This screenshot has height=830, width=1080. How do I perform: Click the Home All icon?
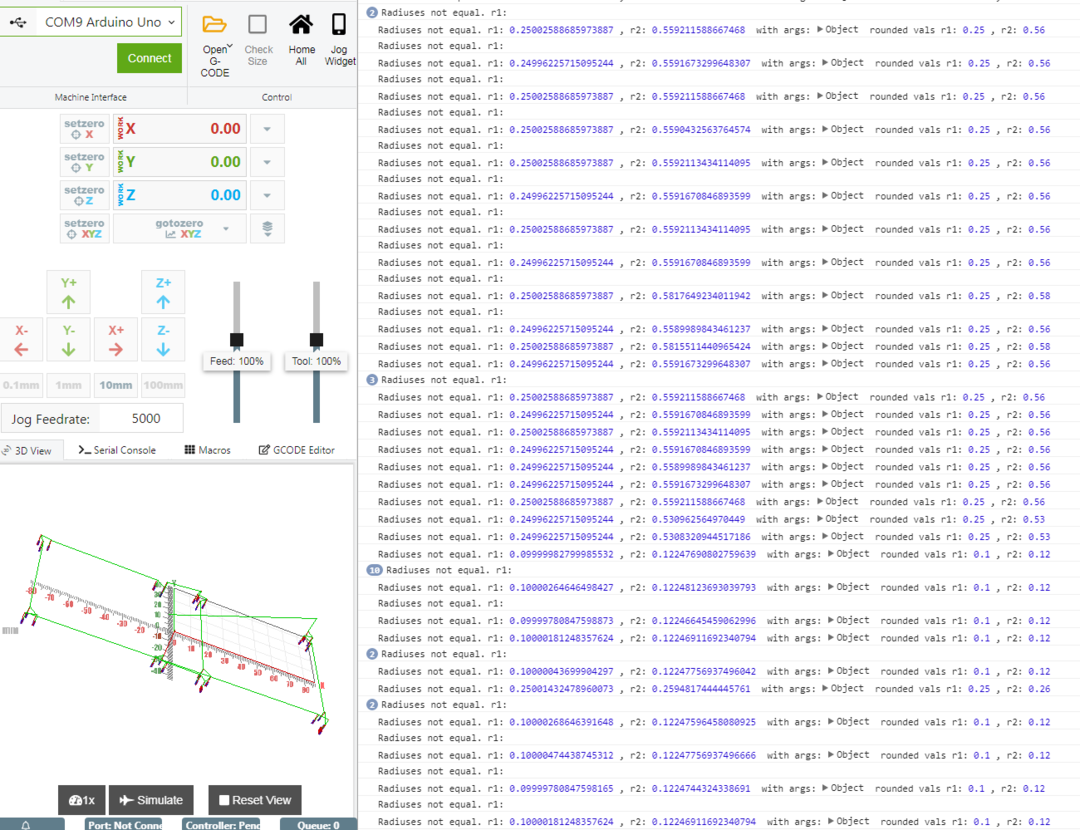(x=301, y=26)
